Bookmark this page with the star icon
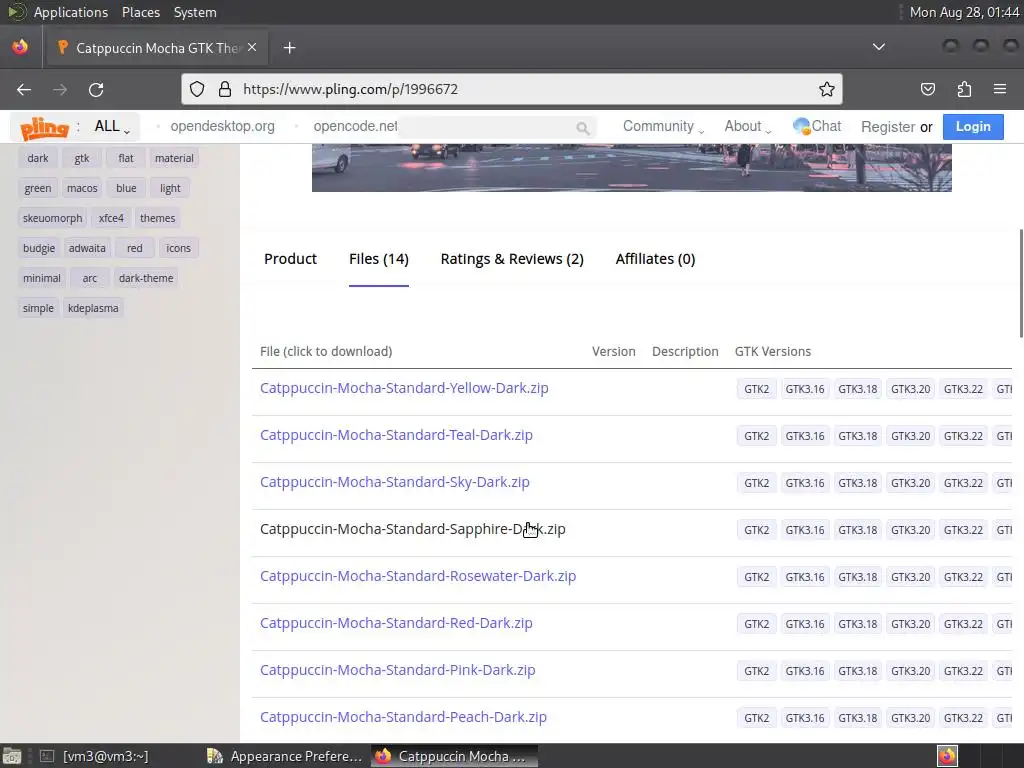The height and width of the screenshot is (768, 1024). click(x=826, y=89)
